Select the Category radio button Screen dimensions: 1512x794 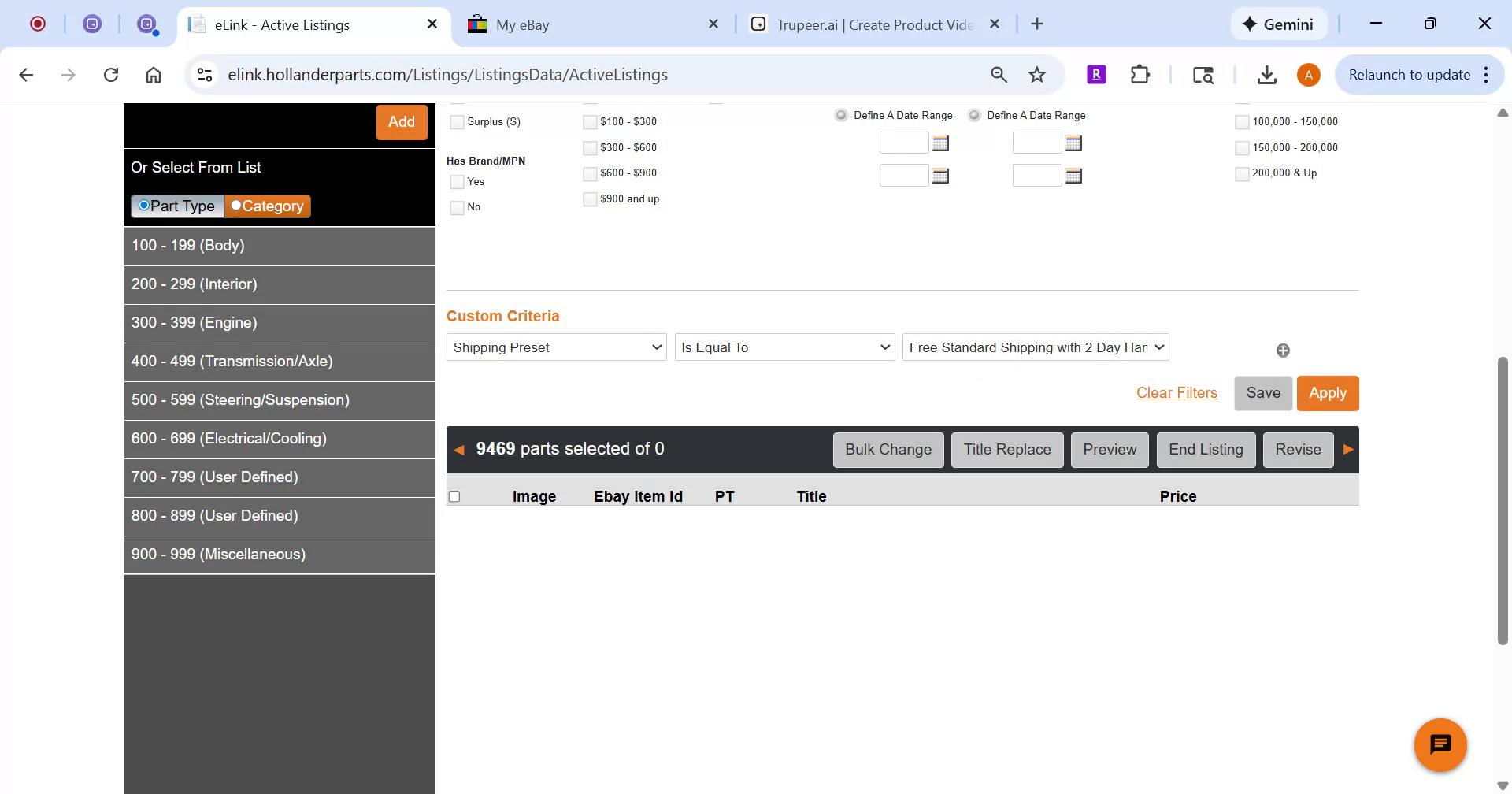click(235, 206)
